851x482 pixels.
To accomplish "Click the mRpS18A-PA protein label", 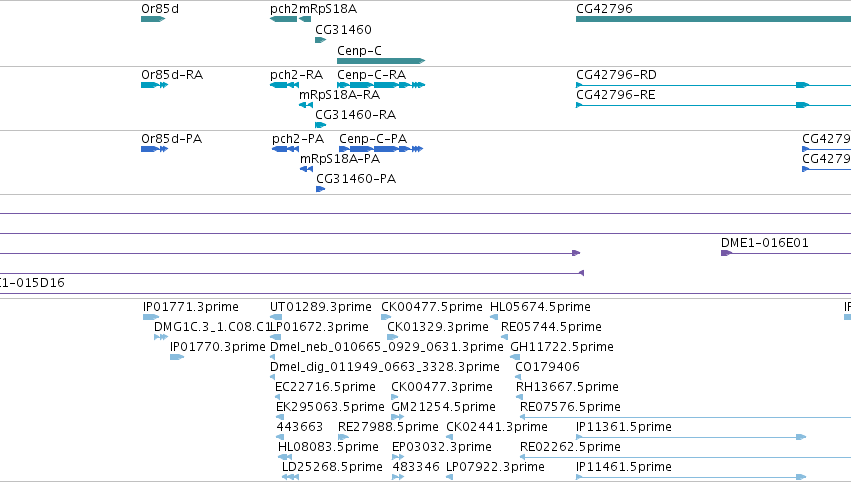I will click(340, 159).
